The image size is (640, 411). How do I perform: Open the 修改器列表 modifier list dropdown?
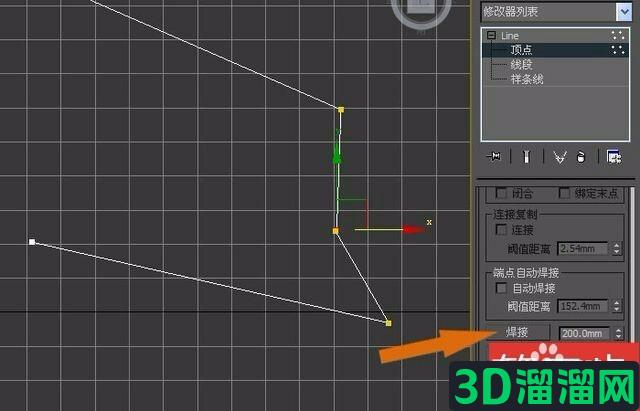(624, 12)
